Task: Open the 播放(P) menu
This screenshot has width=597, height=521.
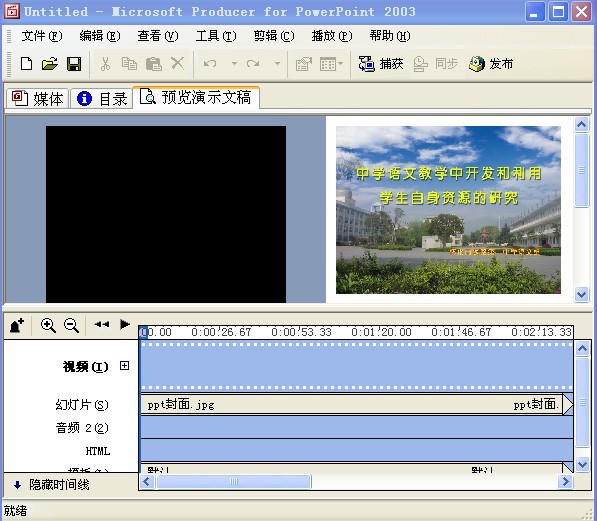Action: click(x=332, y=36)
